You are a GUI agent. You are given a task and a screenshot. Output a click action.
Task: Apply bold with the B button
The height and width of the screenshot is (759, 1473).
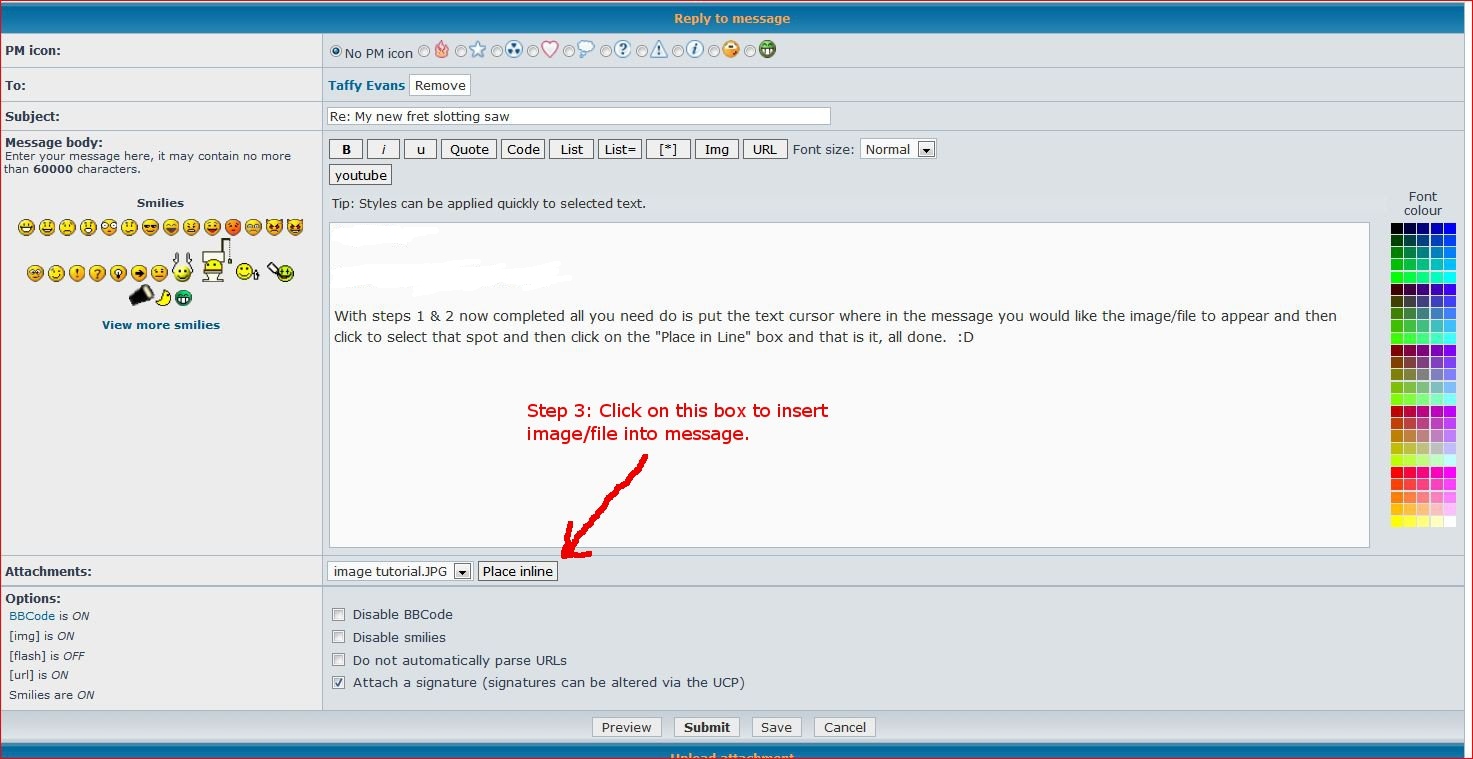(x=346, y=149)
